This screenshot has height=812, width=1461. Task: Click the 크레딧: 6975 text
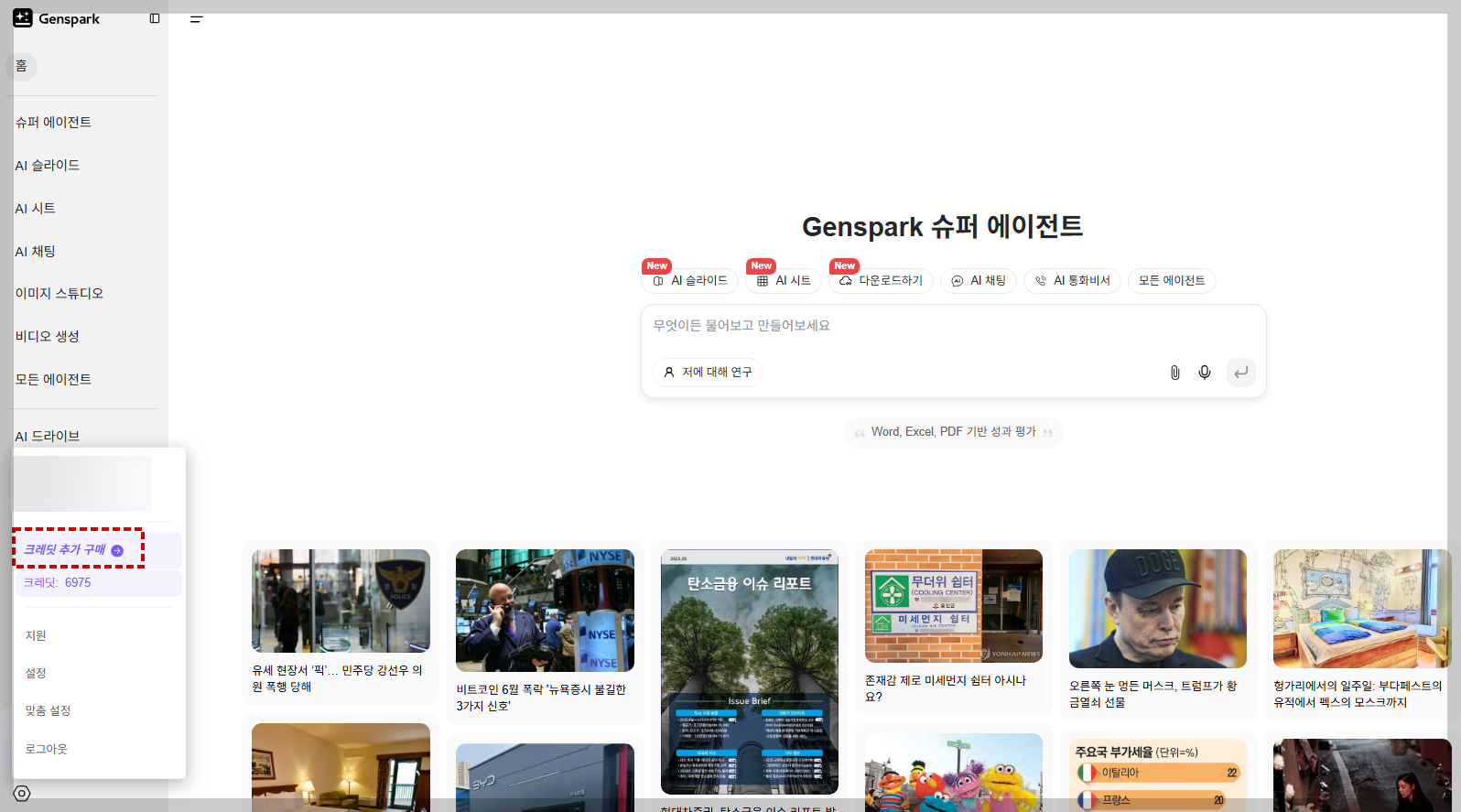(x=57, y=582)
